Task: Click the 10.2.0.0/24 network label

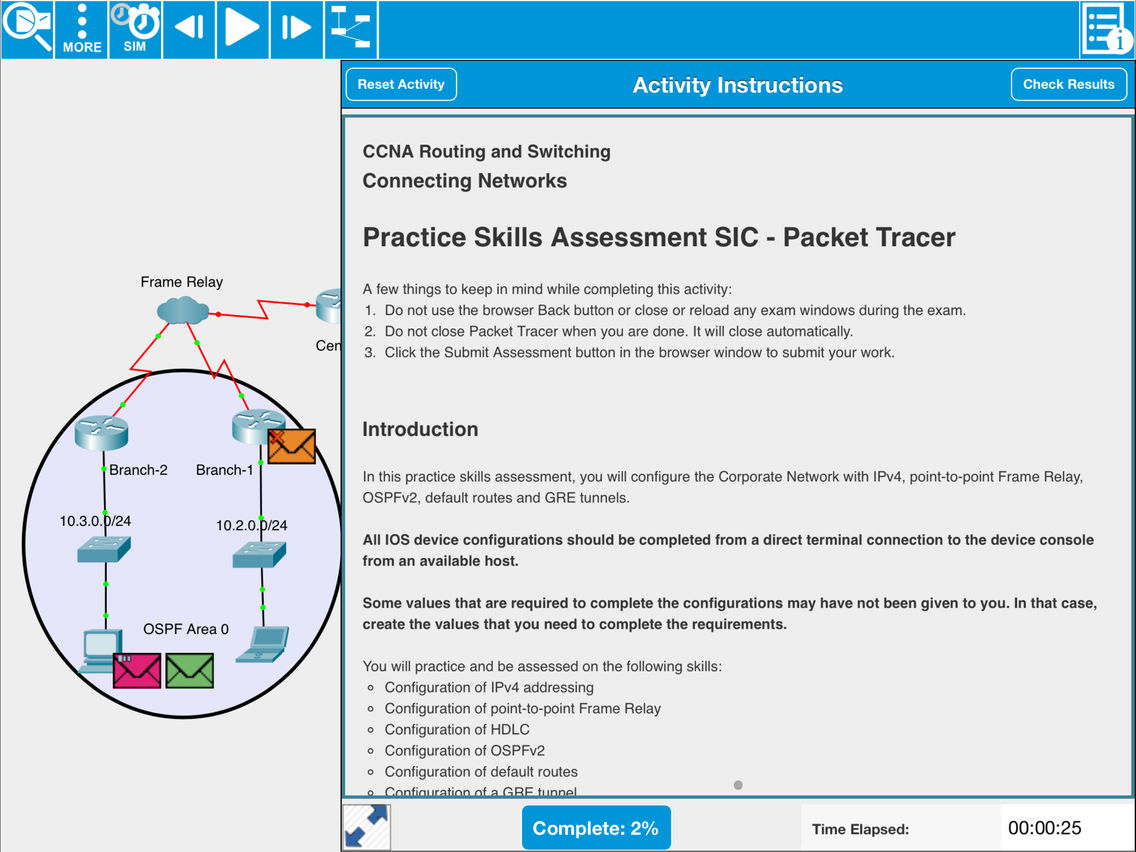Action: (x=251, y=525)
